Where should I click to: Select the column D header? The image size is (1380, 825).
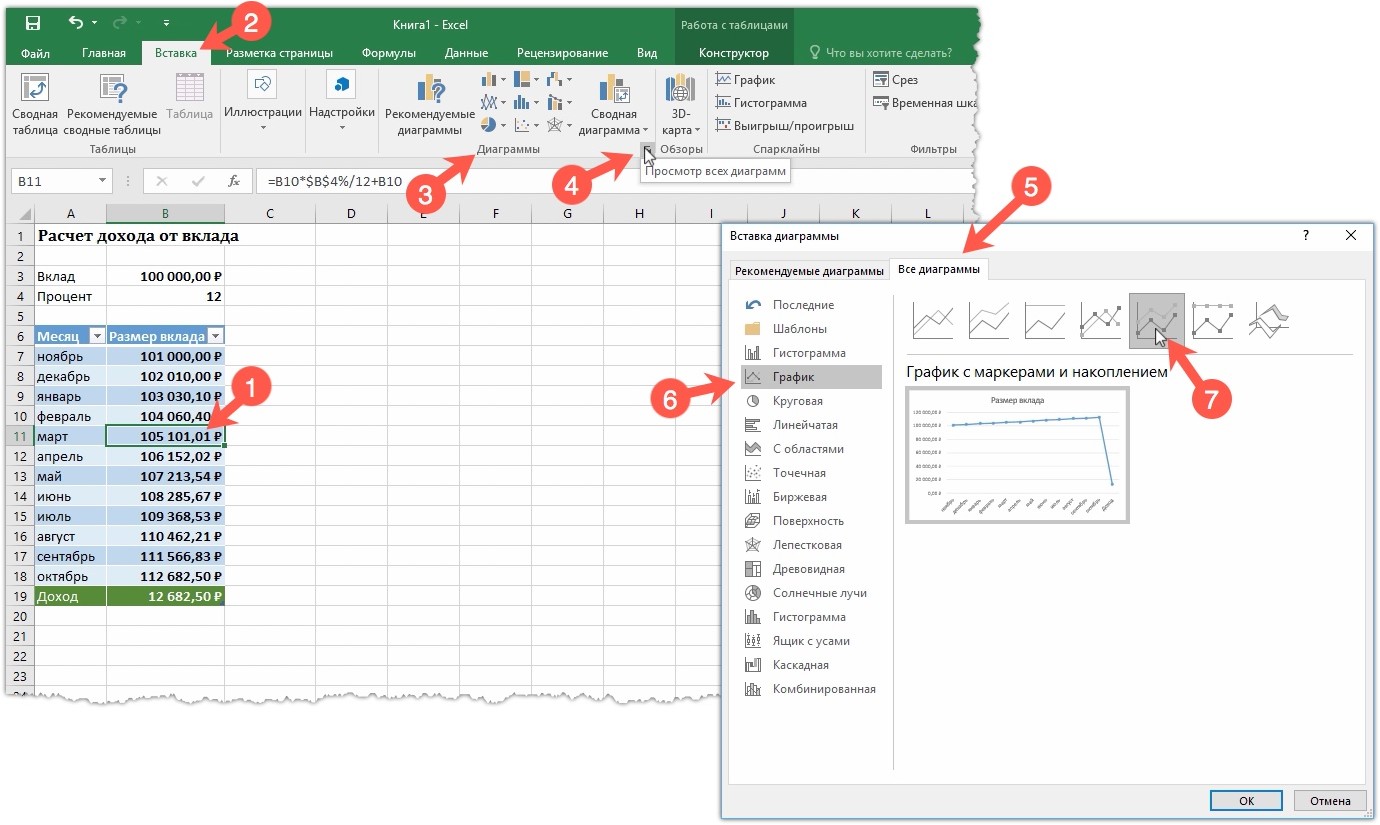tap(351, 213)
